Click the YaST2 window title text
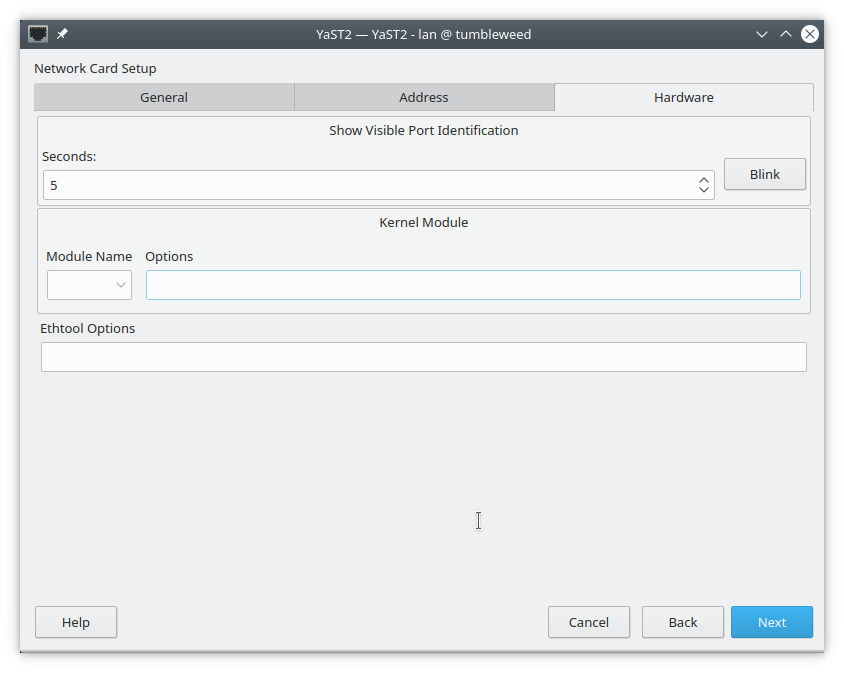The width and height of the screenshot is (844, 673). point(423,34)
